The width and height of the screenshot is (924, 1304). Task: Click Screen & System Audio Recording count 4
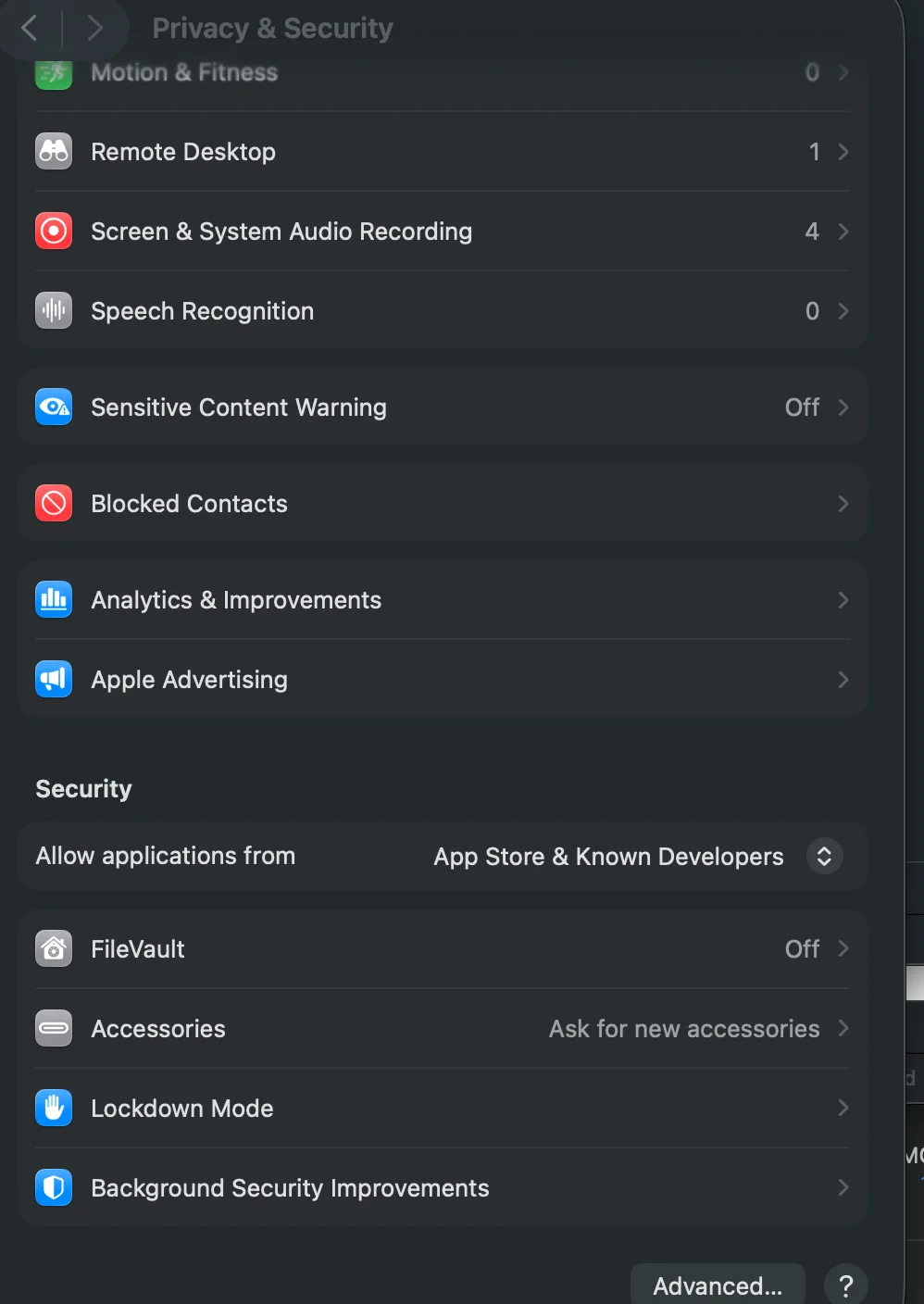[x=812, y=232]
